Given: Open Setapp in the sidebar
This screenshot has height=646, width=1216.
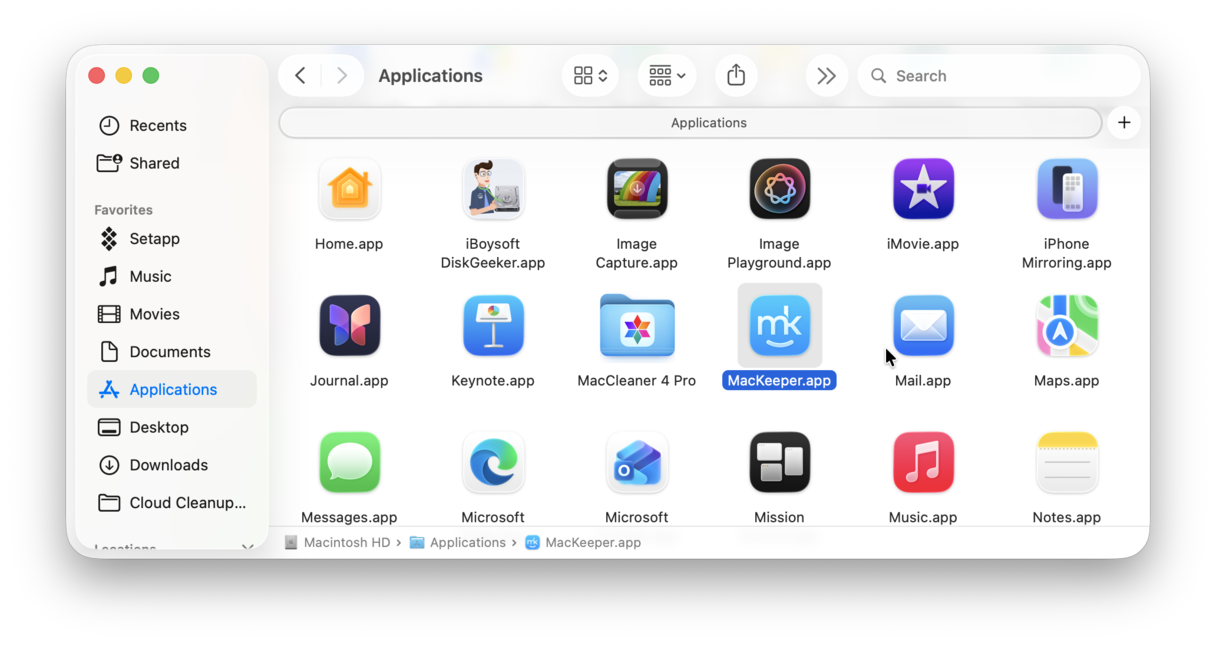Looking at the screenshot, I should coord(172,239).
